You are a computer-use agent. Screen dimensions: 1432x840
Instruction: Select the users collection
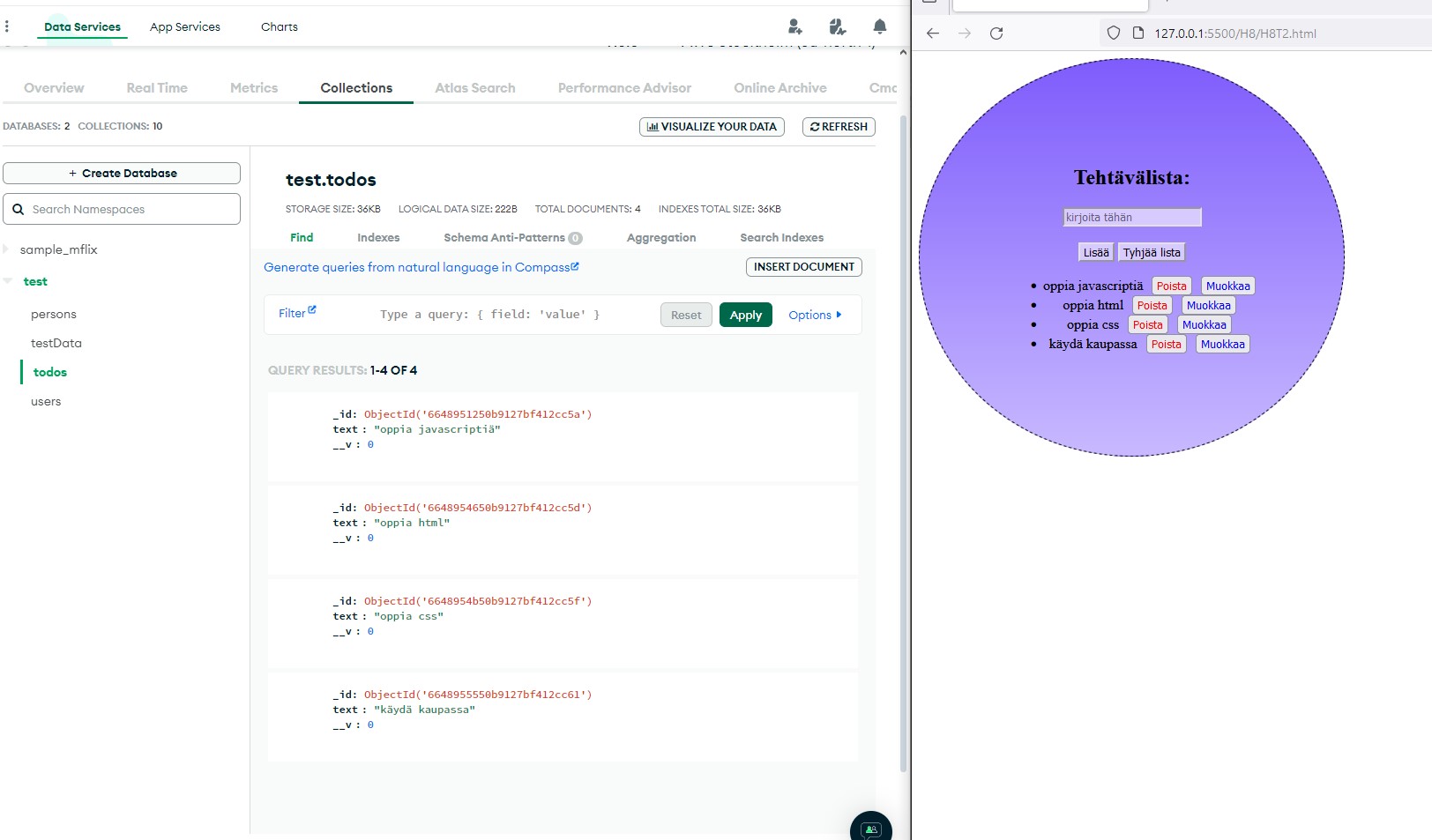click(46, 402)
